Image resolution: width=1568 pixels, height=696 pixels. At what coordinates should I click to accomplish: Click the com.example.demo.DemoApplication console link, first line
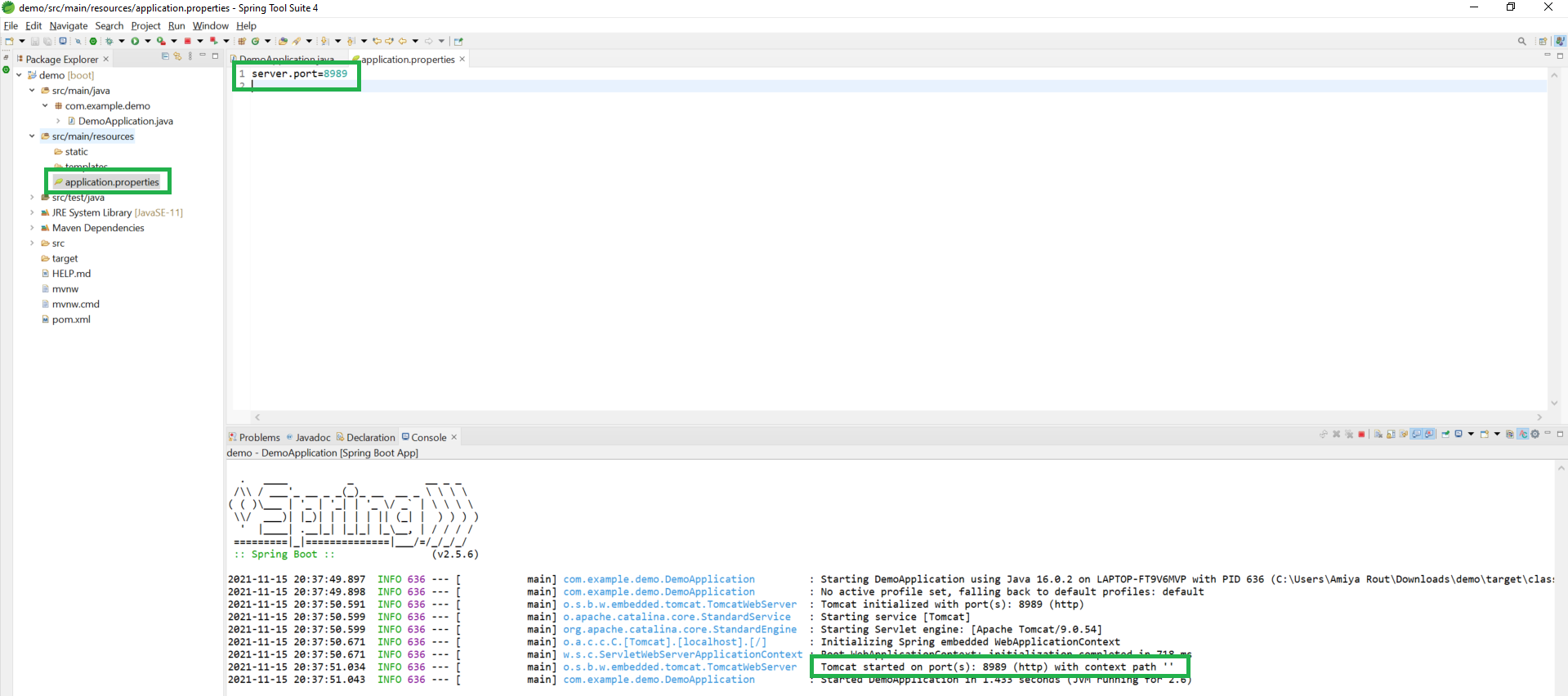click(x=659, y=579)
